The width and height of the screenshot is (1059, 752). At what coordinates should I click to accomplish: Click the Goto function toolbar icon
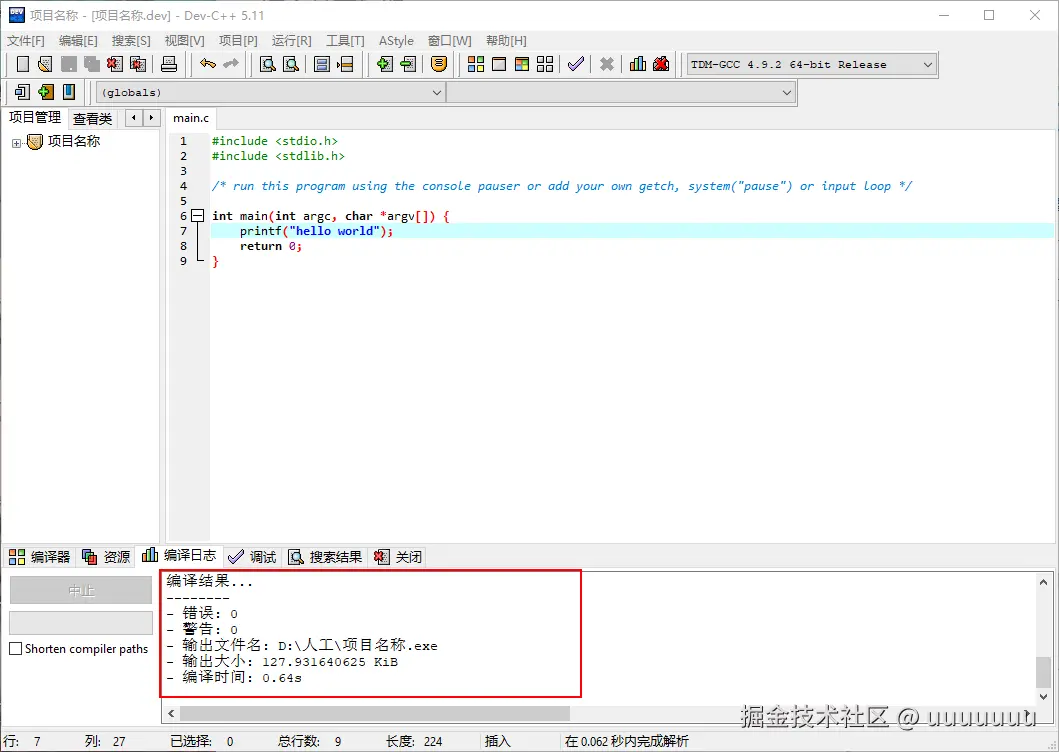pyautogui.click(x=322, y=64)
